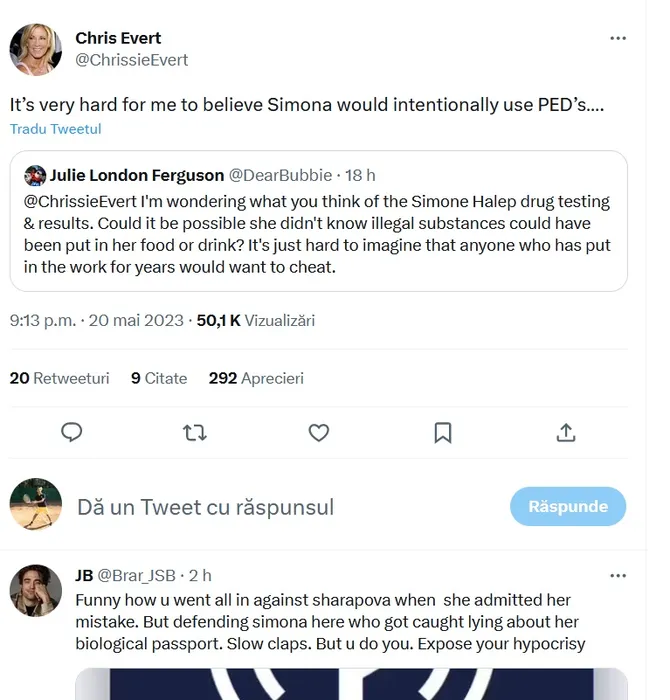Open more options for Chris Evert's tweet
Screen dimensions: 670x700
pyautogui.click(x=618, y=39)
